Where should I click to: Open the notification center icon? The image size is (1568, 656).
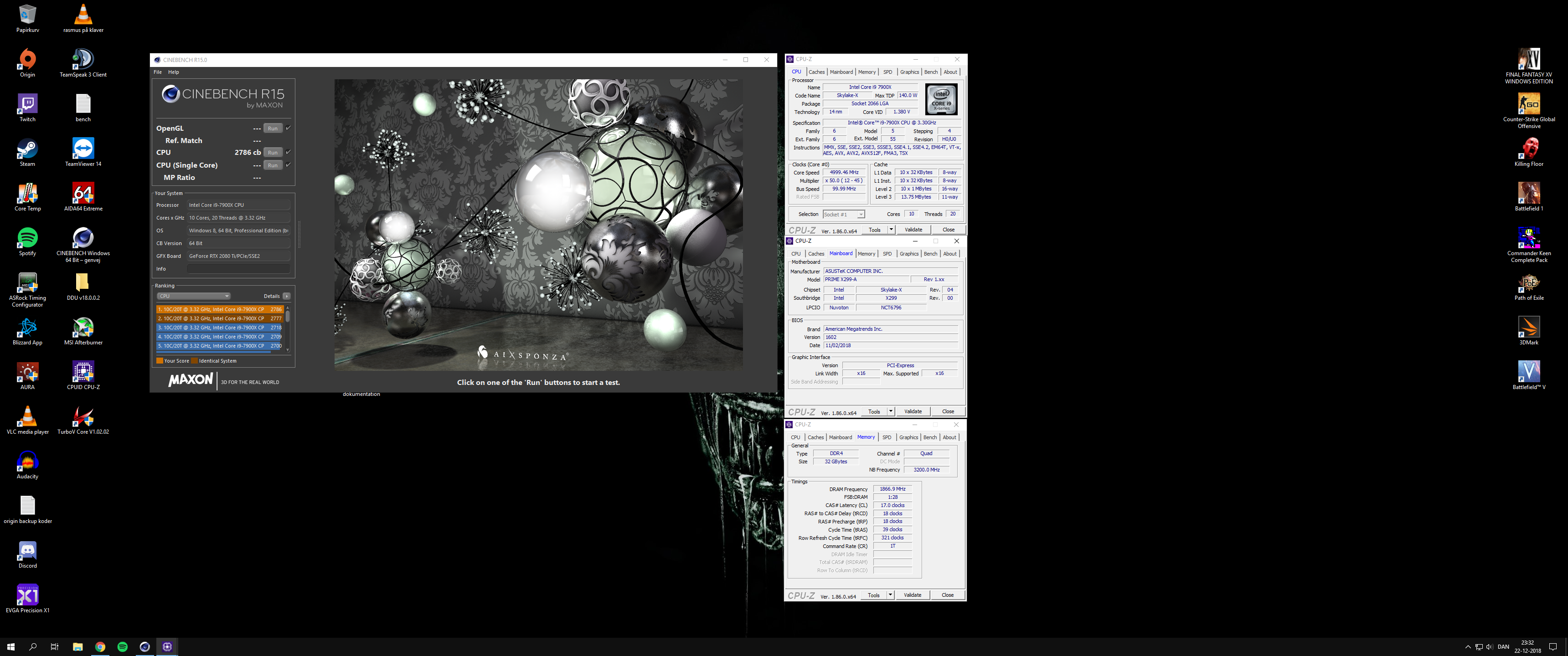coord(1553,647)
